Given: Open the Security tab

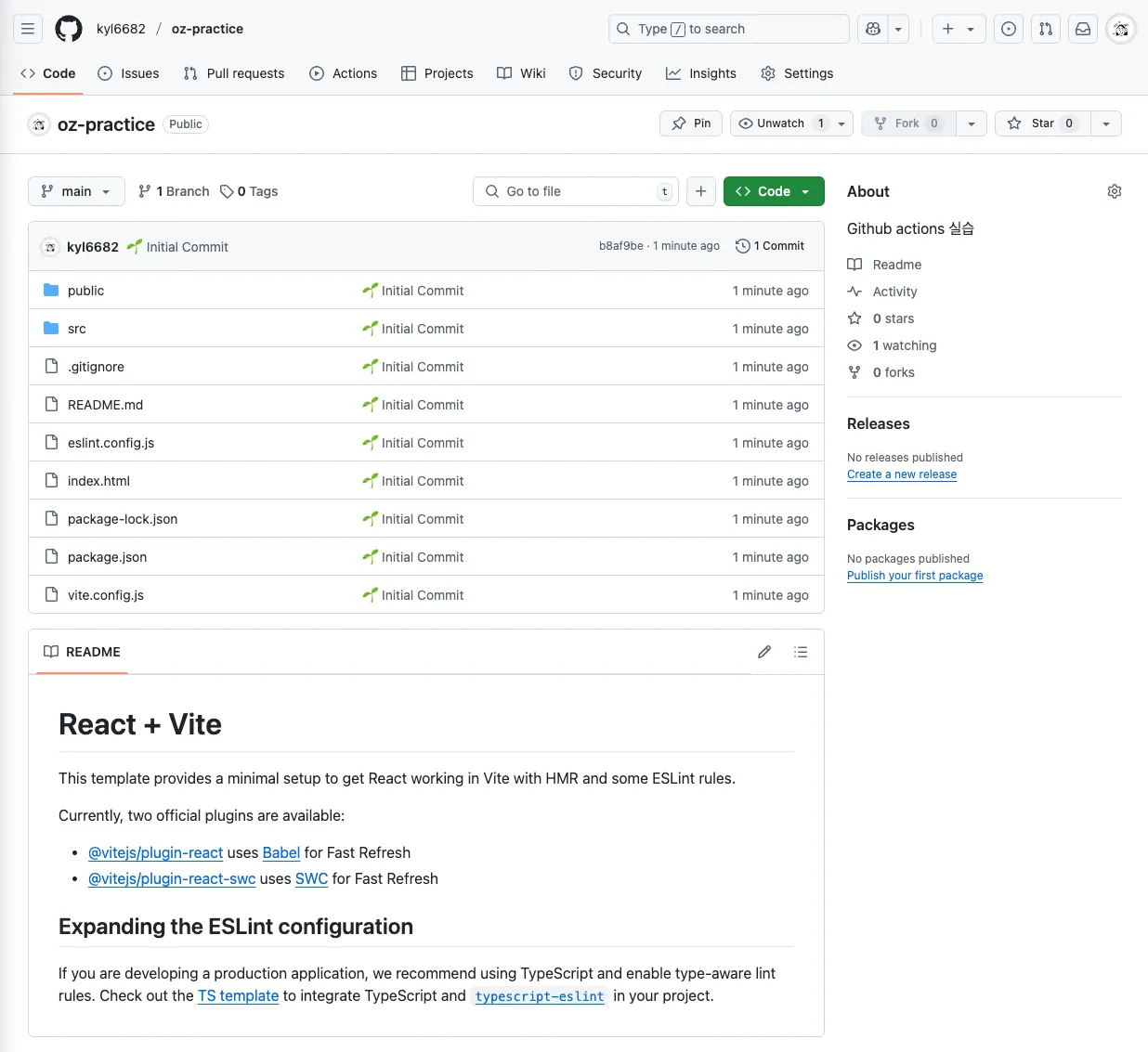Looking at the screenshot, I should point(605,73).
